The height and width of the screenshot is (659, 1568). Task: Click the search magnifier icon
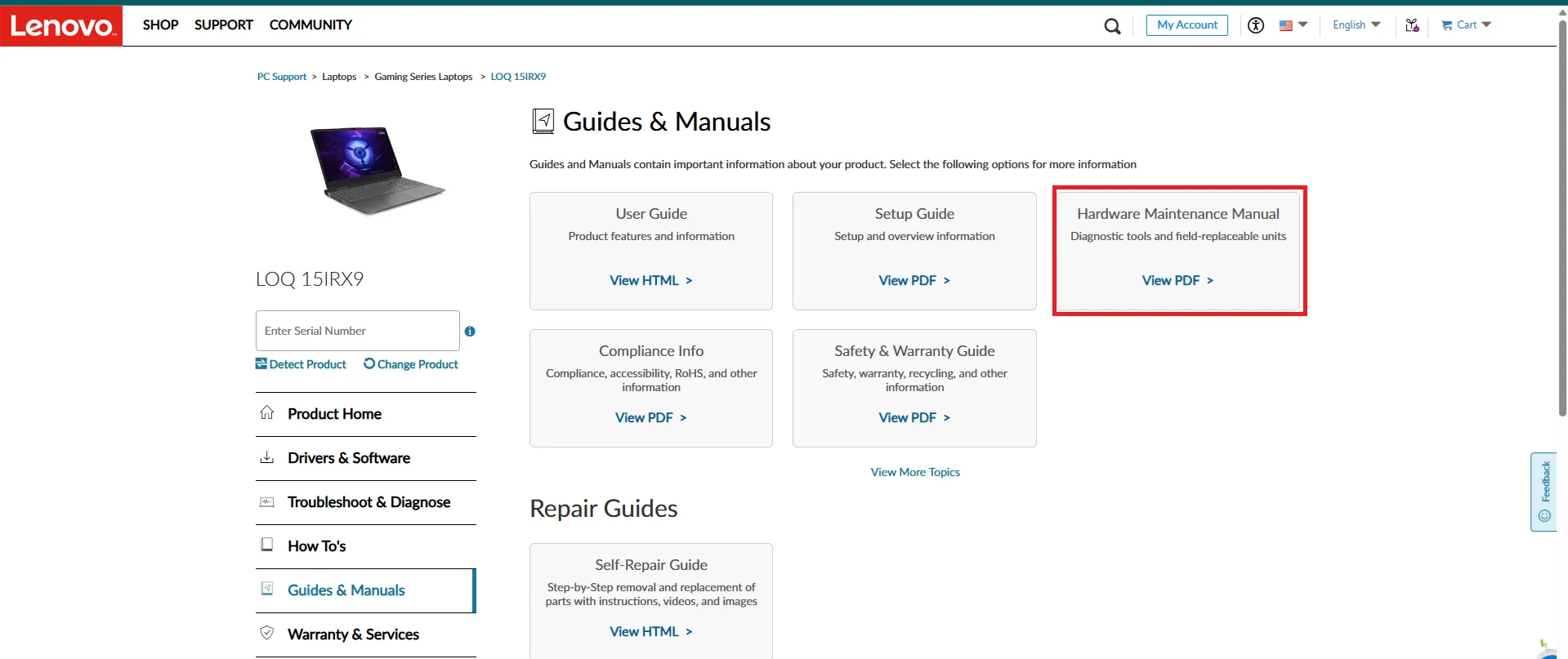pos(1112,26)
